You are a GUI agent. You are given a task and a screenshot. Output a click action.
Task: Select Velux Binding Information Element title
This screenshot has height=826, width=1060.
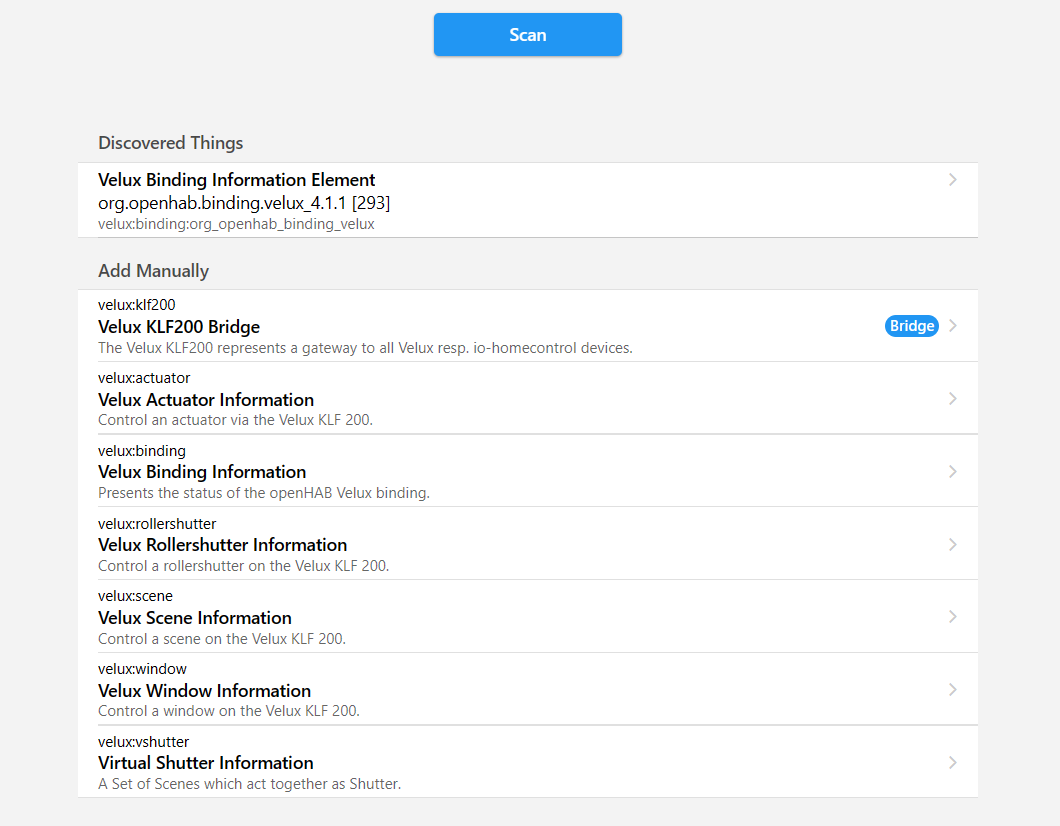coord(237,180)
